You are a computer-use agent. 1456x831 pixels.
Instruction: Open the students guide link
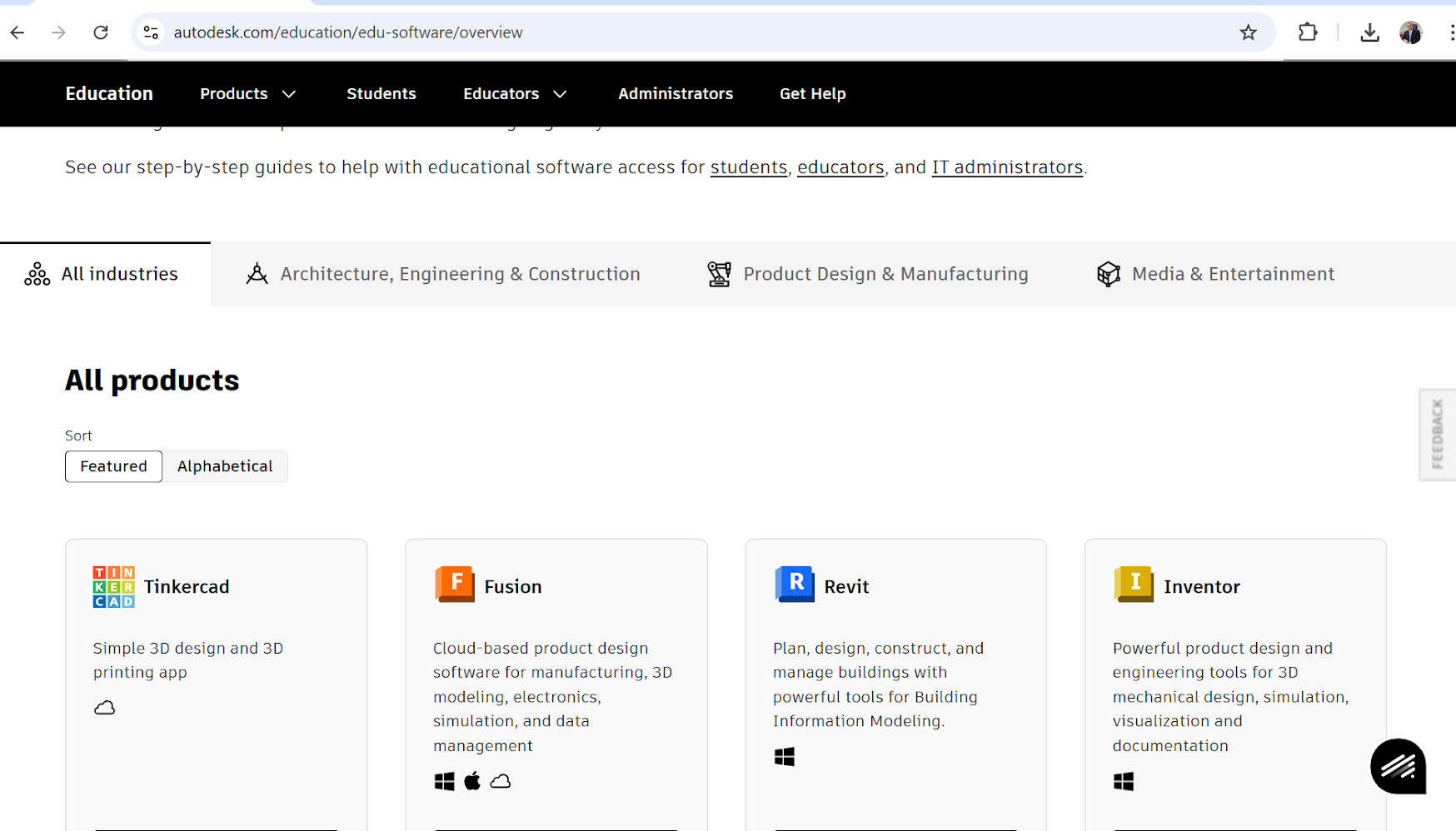click(748, 167)
